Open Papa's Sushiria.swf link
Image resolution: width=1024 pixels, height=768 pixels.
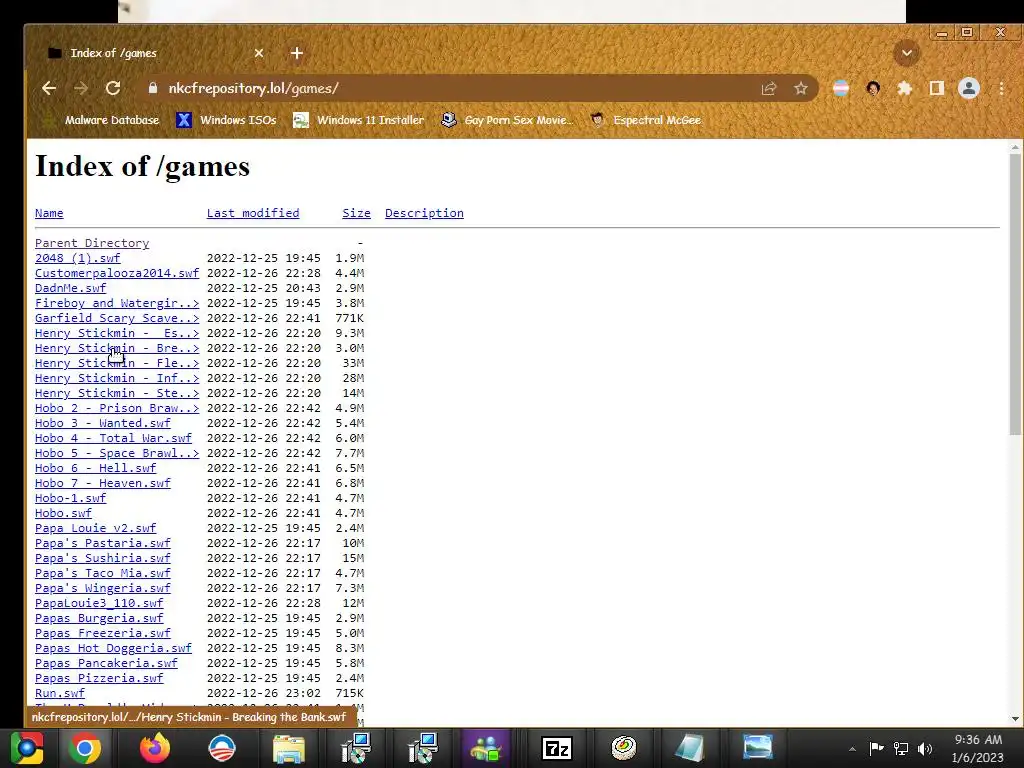click(103, 558)
